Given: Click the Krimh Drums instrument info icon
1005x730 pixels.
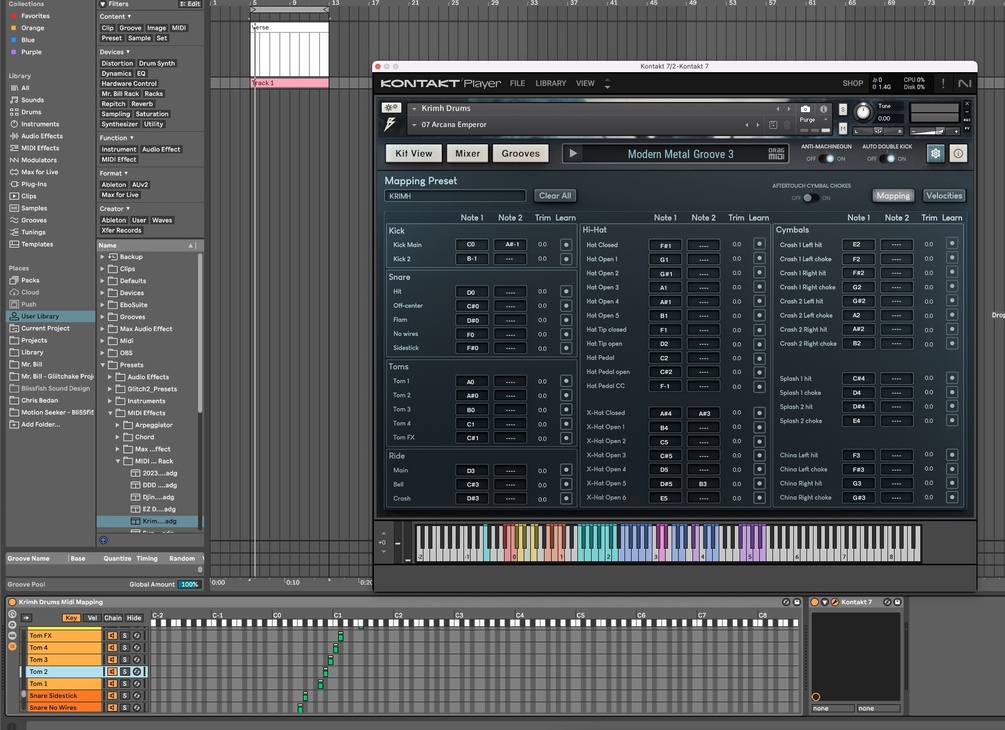Looking at the screenshot, I should point(824,109).
